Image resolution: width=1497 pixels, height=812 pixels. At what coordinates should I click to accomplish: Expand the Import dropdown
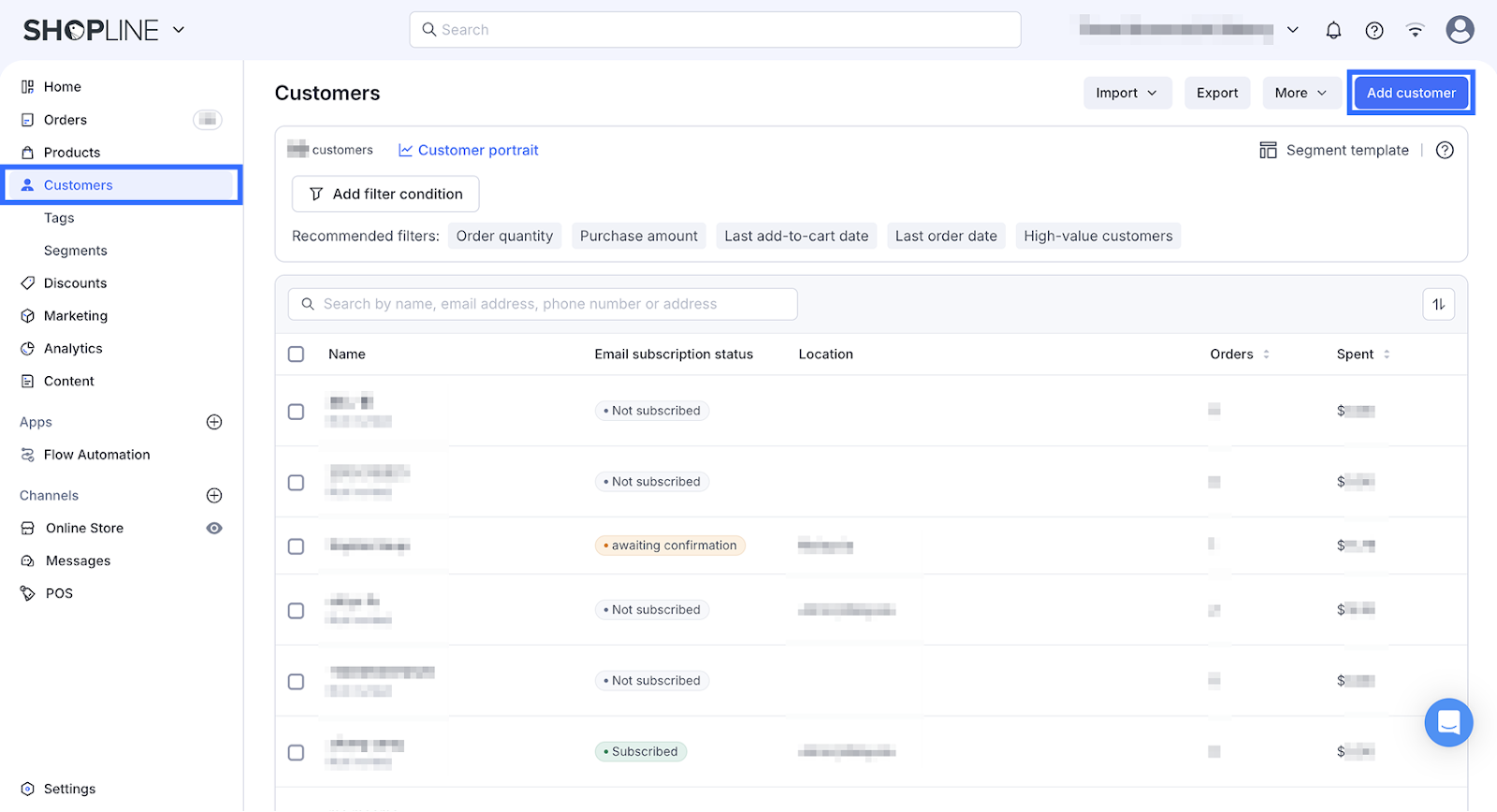[1126, 93]
